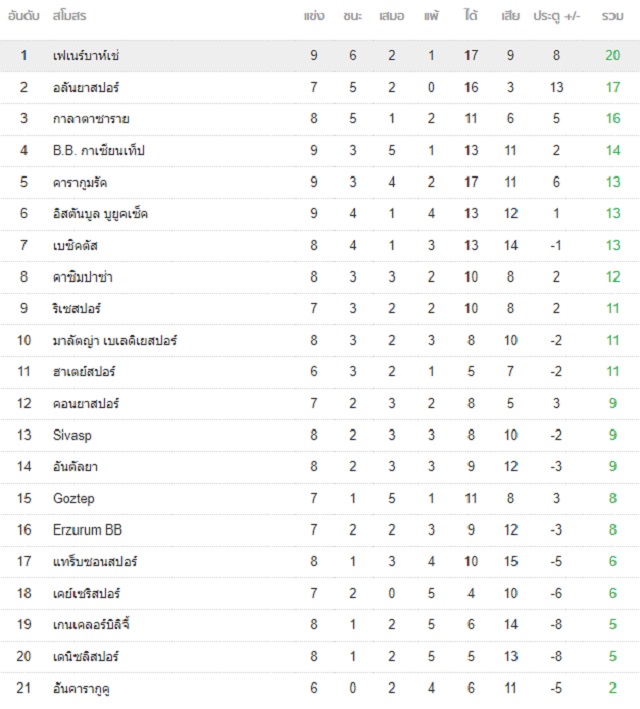Click the มาลัตญ่า เบเลดิเยสปอร์ team name
640x709 pixels.
[x=115, y=340]
